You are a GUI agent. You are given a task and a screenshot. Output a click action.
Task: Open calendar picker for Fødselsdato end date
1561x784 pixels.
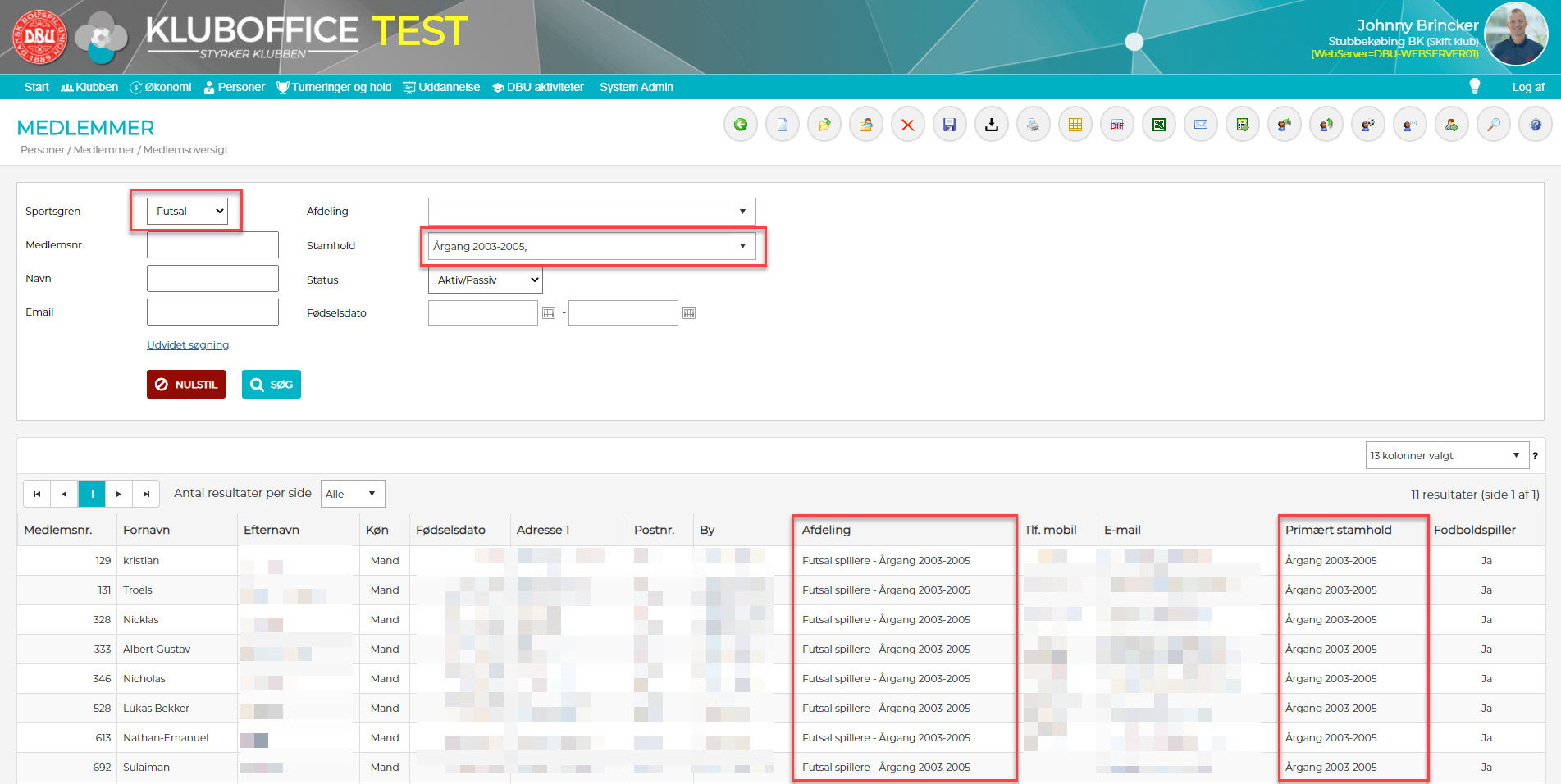point(689,312)
